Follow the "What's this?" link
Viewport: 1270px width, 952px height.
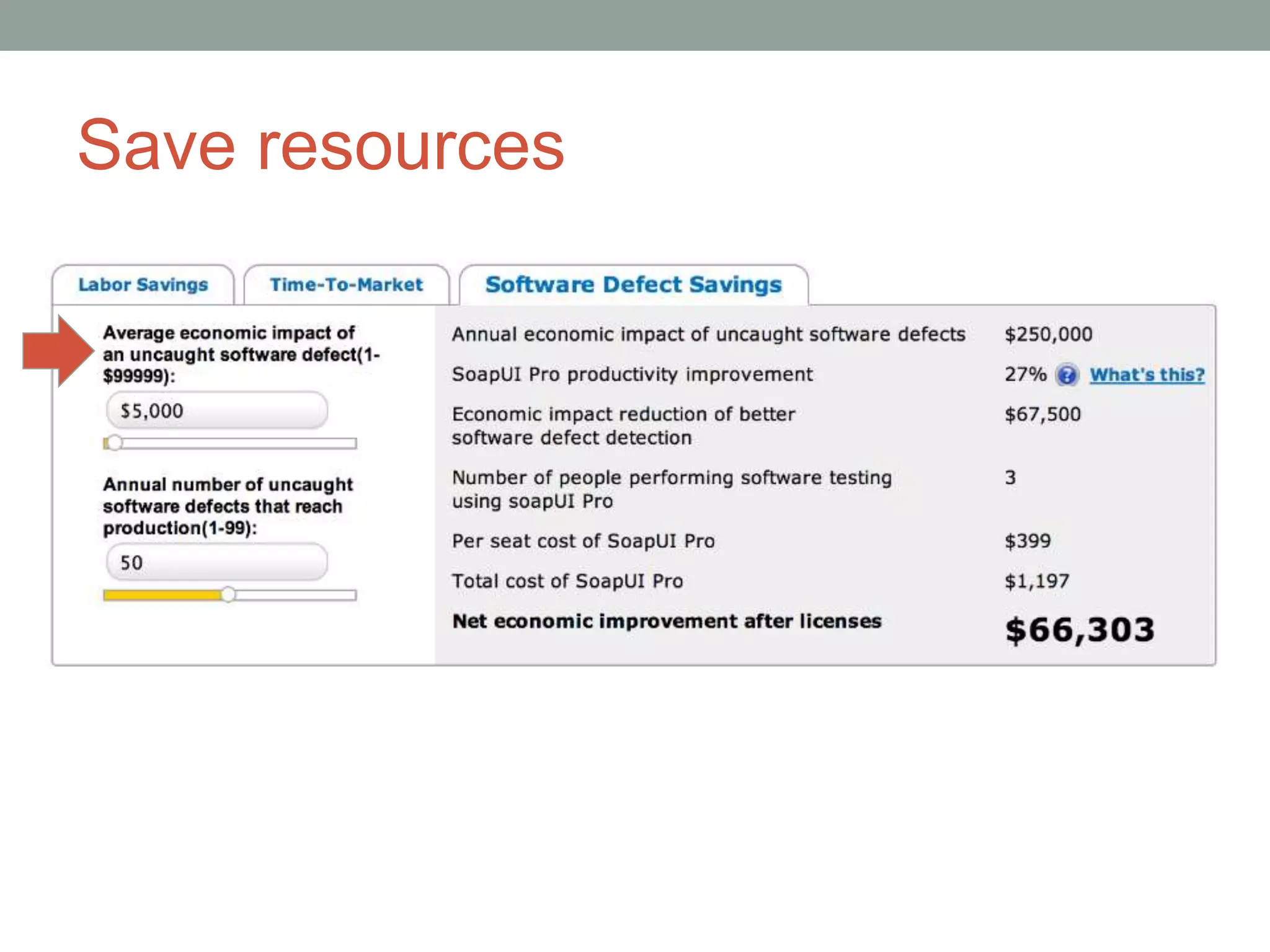(x=1147, y=375)
